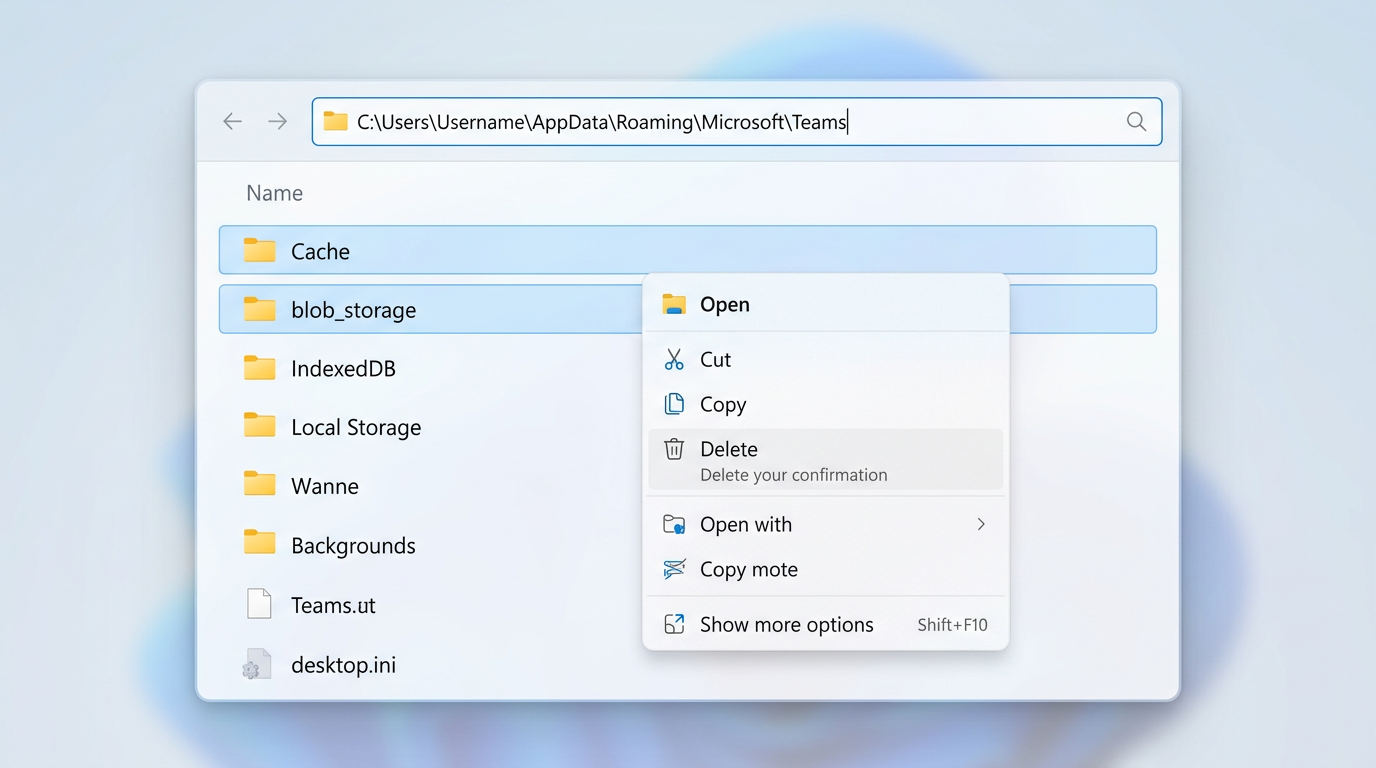
Task: Select the Local Storage folder name
Action: [356, 427]
